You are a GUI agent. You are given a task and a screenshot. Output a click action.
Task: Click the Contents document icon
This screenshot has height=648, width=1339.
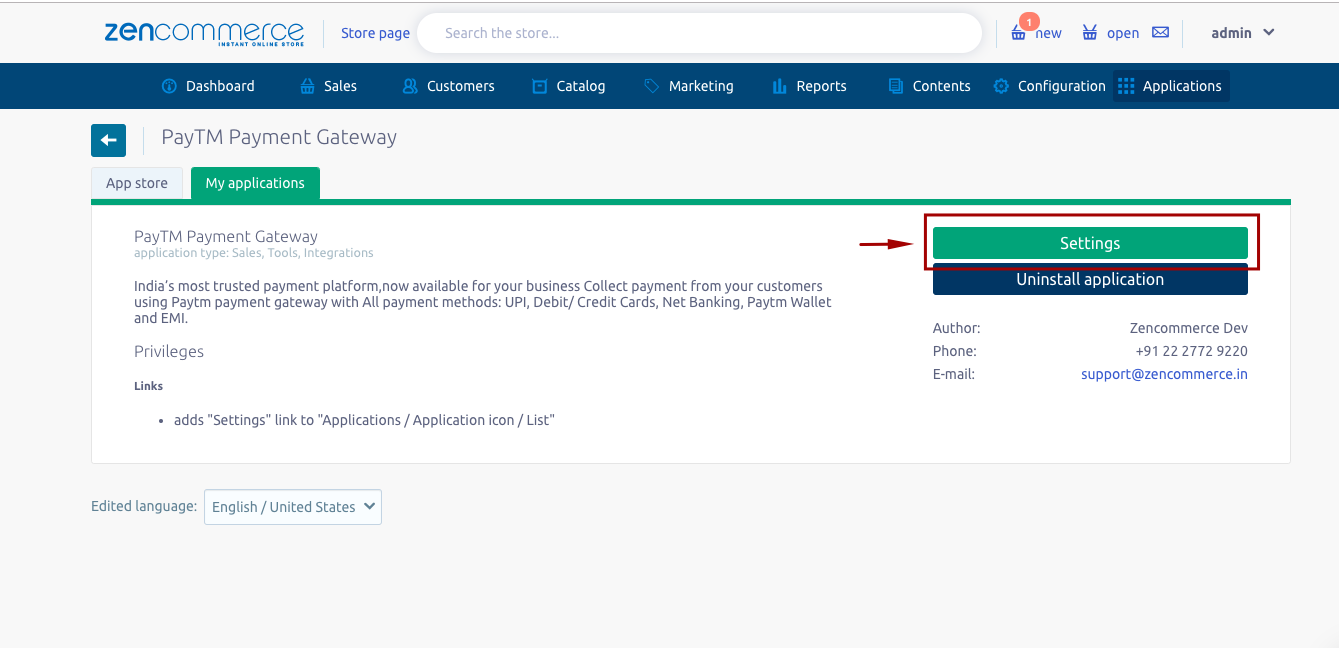(x=896, y=86)
